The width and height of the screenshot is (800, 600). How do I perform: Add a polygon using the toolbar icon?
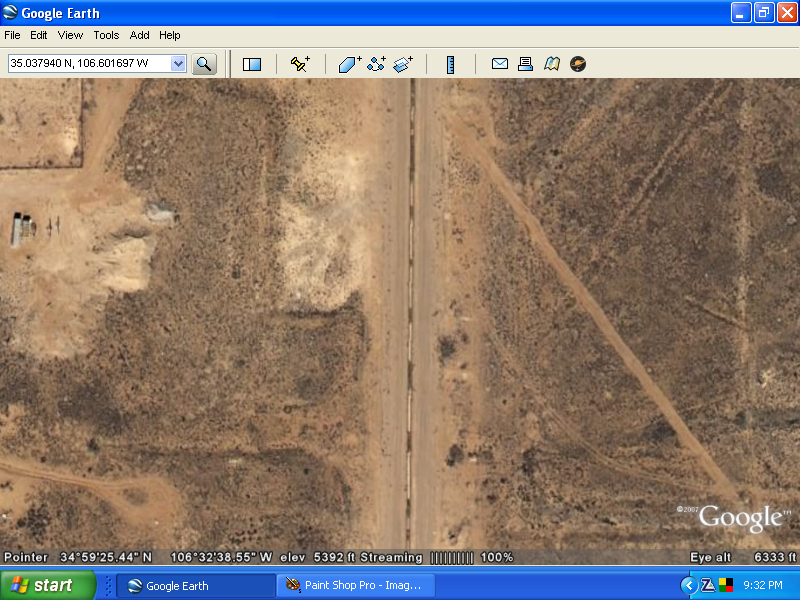350,64
